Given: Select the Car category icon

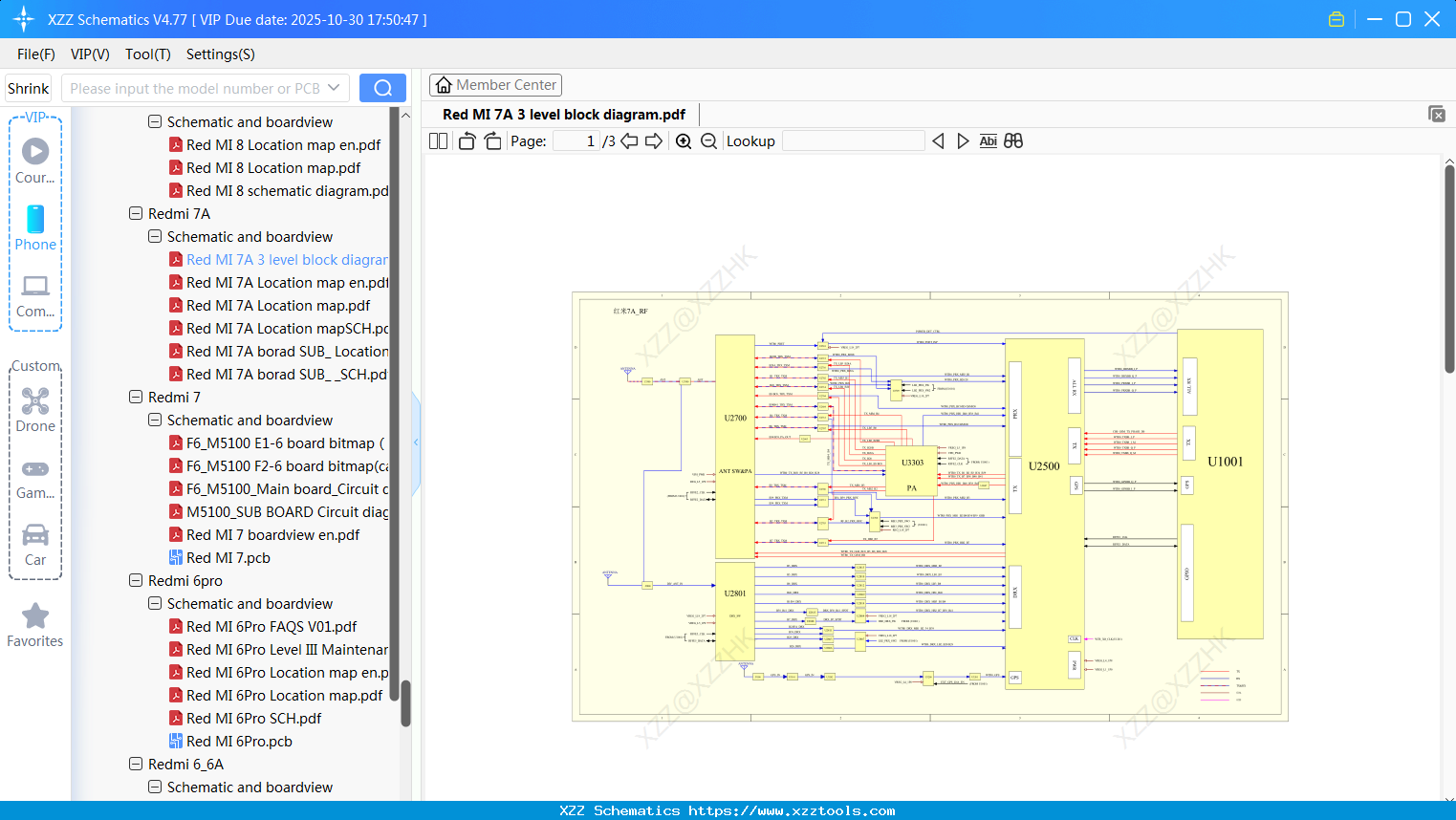Looking at the screenshot, I should coord(35,542).
